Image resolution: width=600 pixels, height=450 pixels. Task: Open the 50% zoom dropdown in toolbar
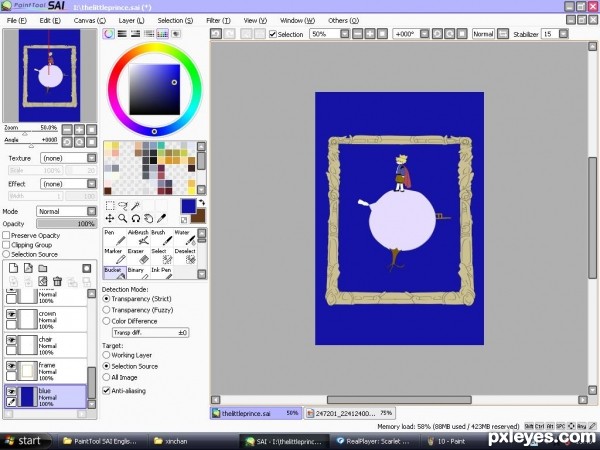pos(345,34)
